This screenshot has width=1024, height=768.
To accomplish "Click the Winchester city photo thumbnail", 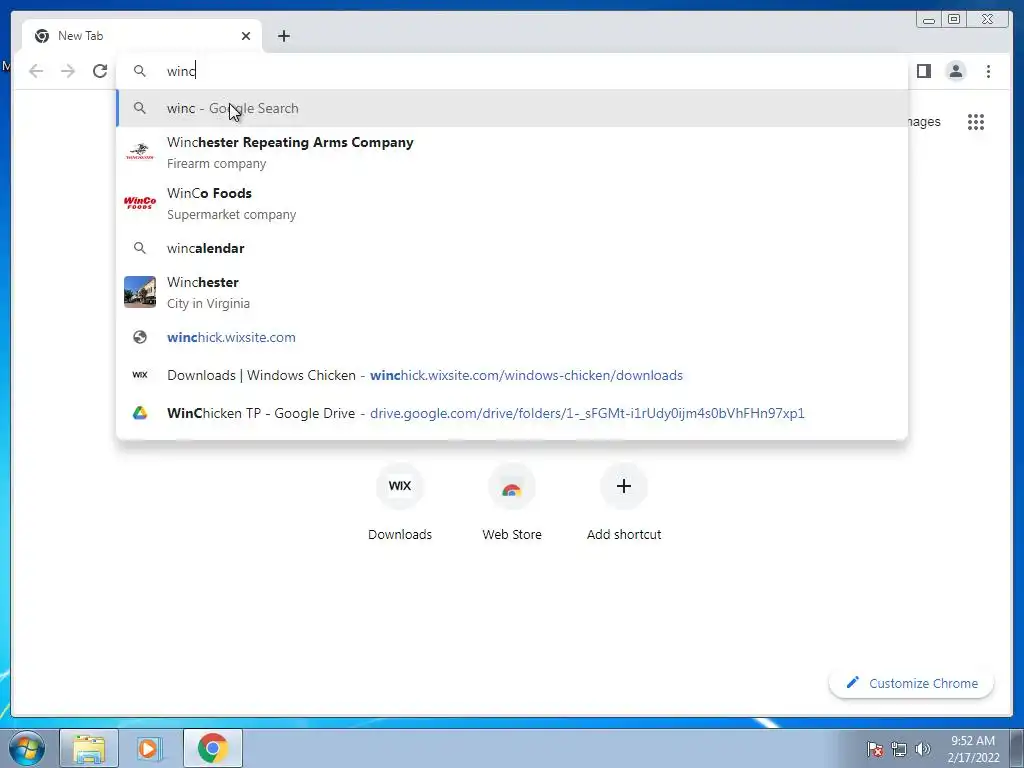I will 140,291.
